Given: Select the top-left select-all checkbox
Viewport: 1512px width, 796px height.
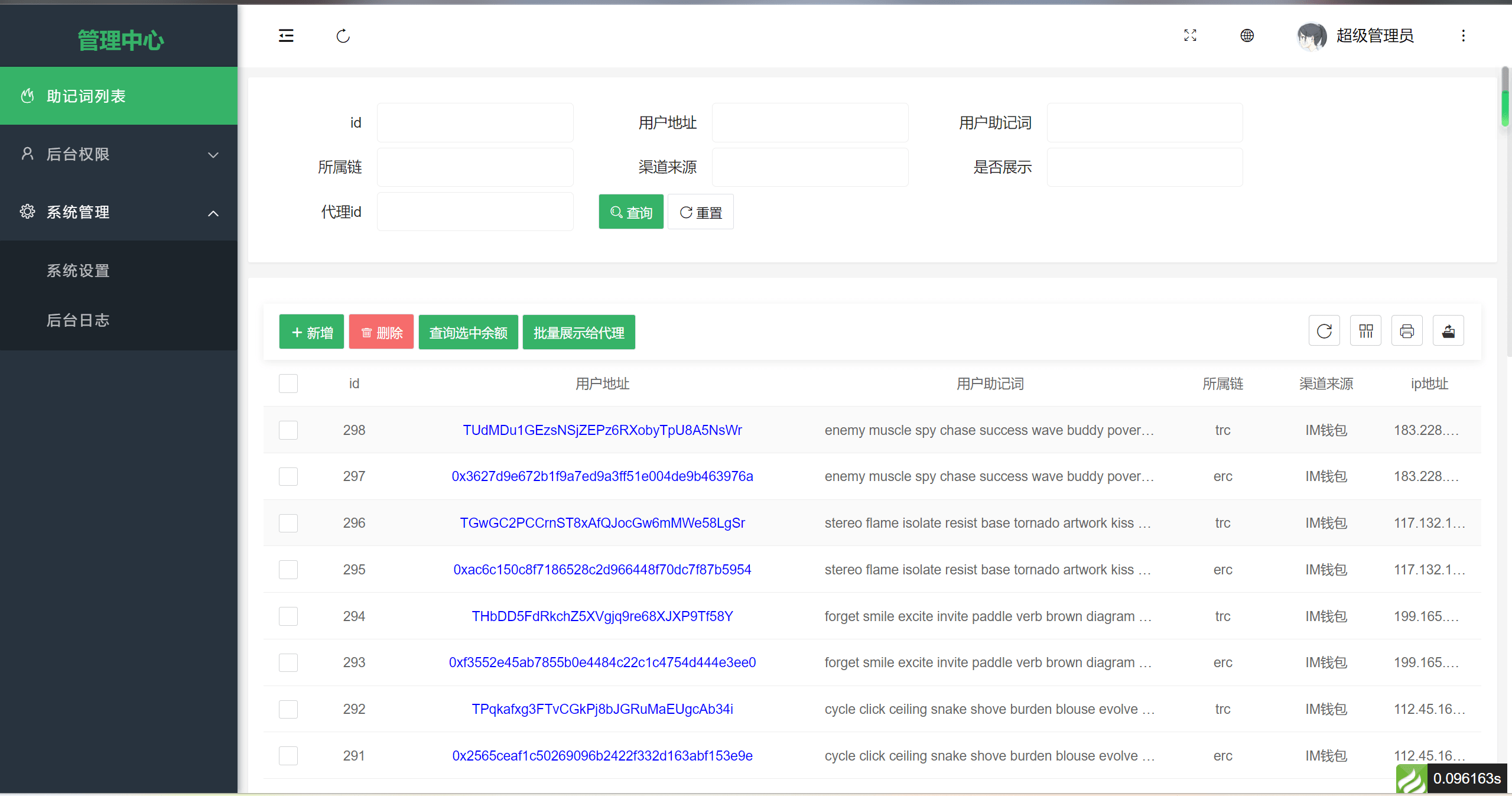Looking at the screenshot, I should pos(288,384).
